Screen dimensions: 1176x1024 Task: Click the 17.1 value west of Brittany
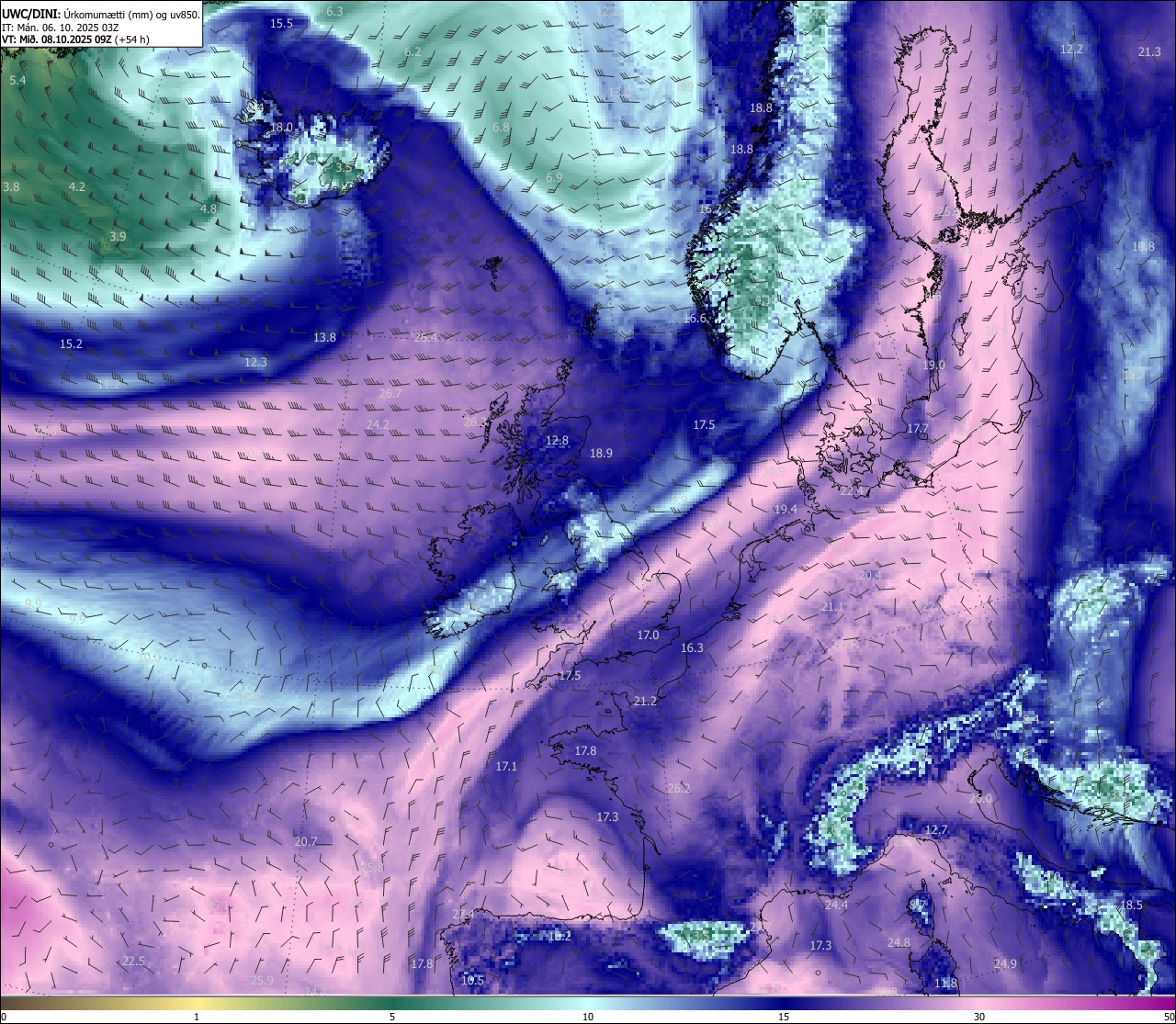tap(506, 766)
